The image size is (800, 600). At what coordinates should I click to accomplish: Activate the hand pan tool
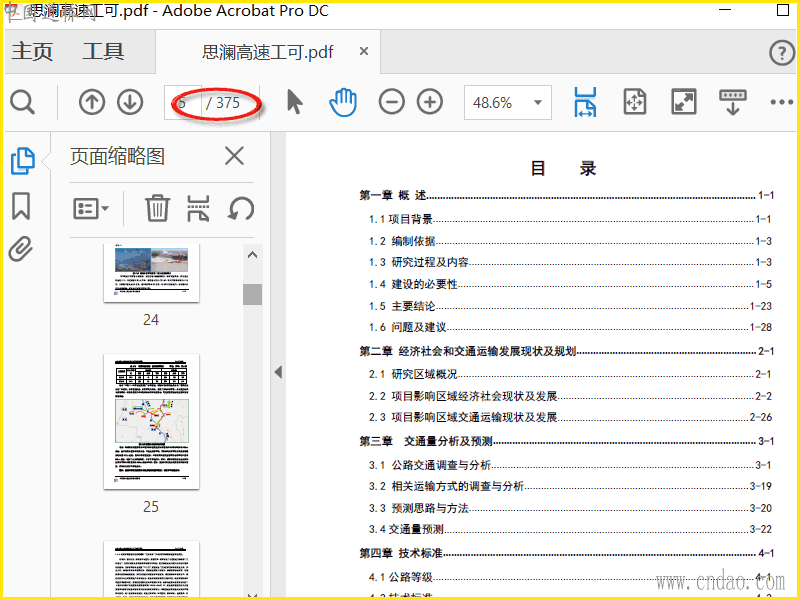(x=343, y=102)
